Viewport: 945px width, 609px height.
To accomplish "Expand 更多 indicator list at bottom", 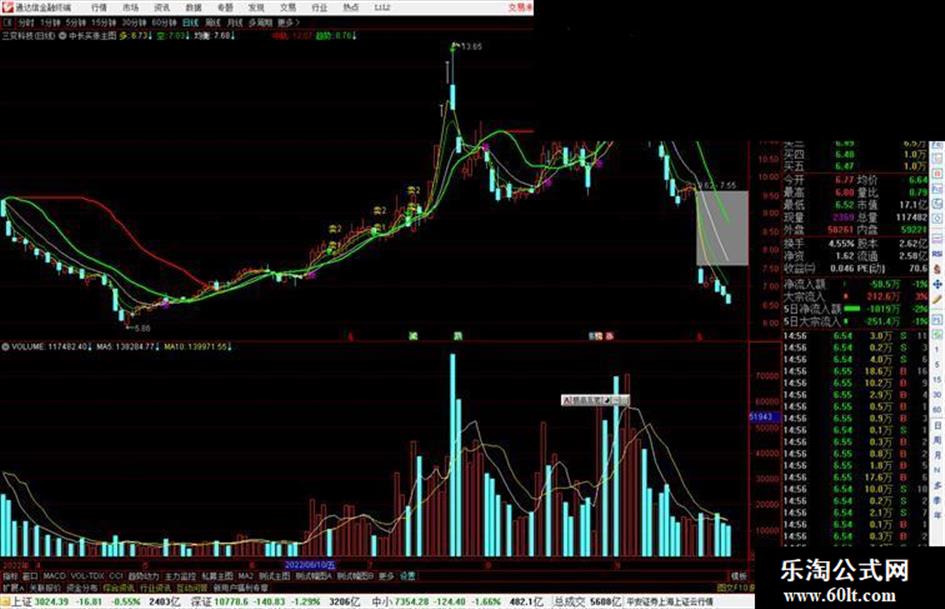I will pyautogui.click(x=386, y=576).
